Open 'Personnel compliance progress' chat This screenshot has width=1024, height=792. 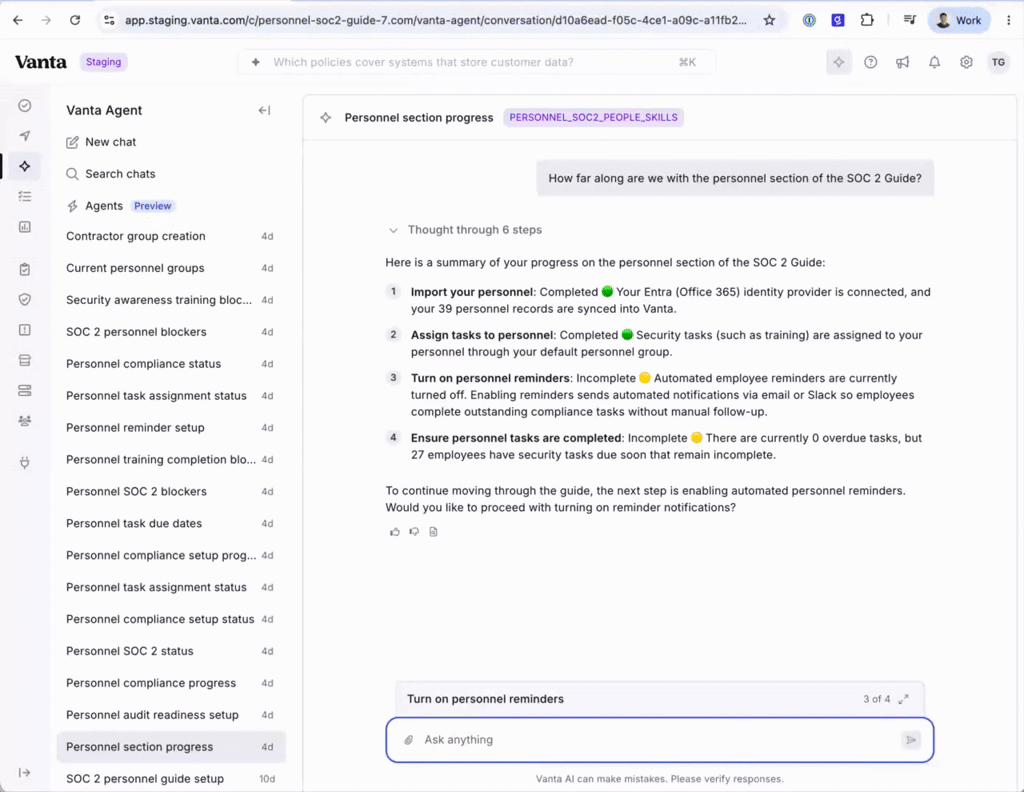(x=170, y=683)
